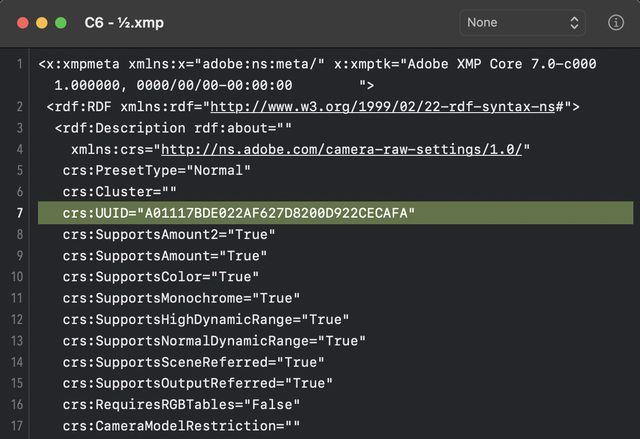The height and width of the screenshot is (439, 640).
Task: Click line number 17 in the gutter
Action: pyautogui.click(x=20, y=425)
